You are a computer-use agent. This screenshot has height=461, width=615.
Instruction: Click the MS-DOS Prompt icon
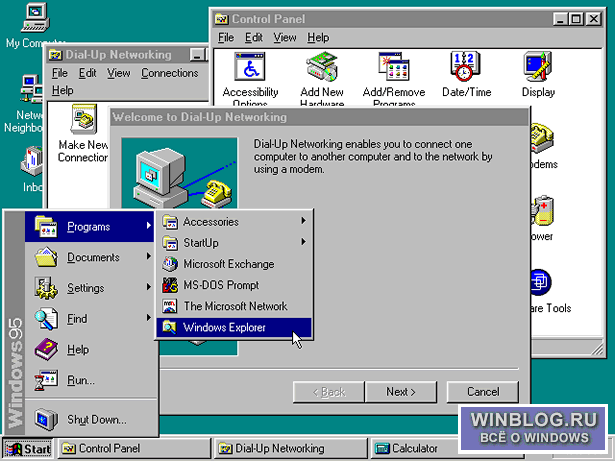170,285
